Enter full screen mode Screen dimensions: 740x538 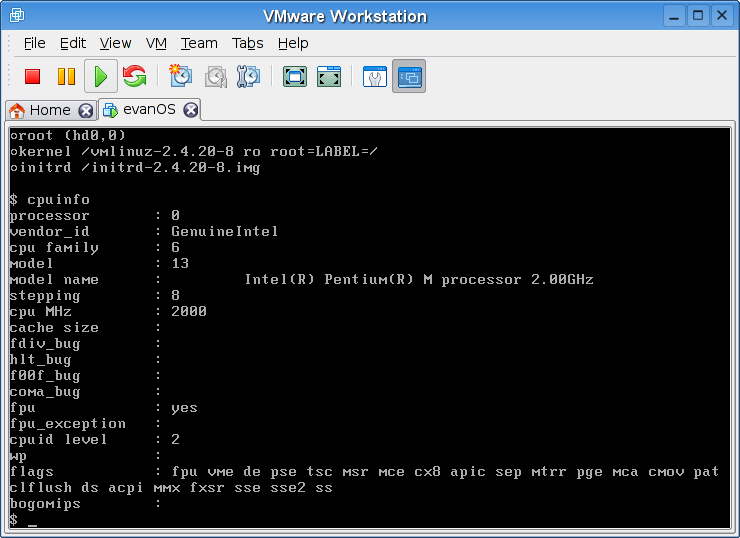coord(294,76)
